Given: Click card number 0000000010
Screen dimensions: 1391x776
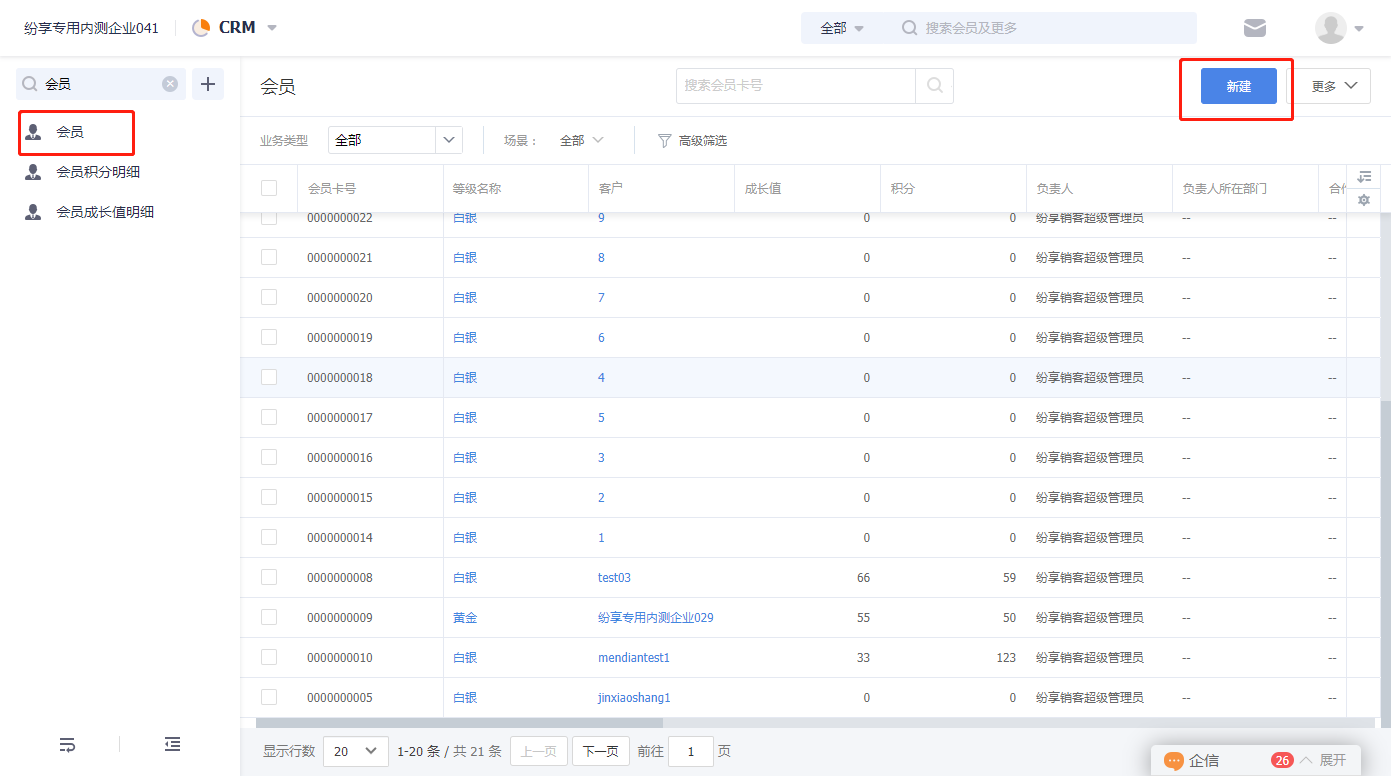Looking at the screenshot, I should [x=340, y=658].
